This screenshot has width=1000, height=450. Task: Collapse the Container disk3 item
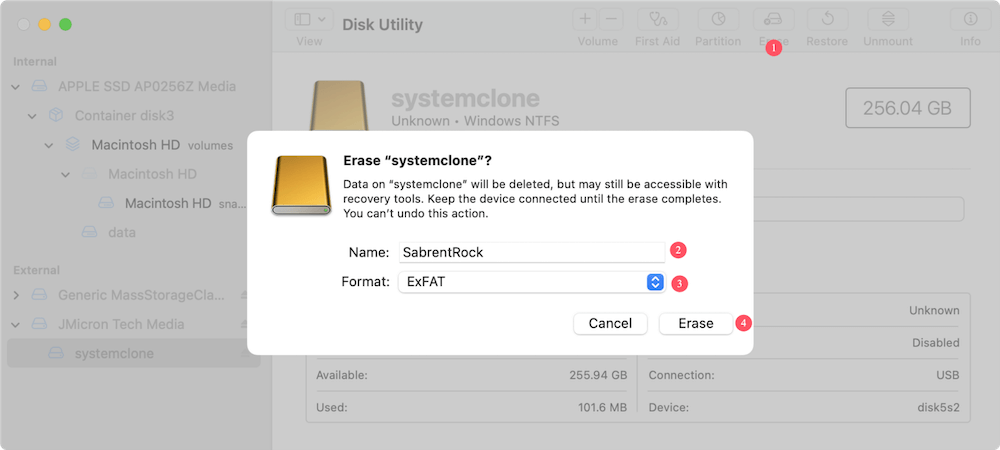(32, 116)
